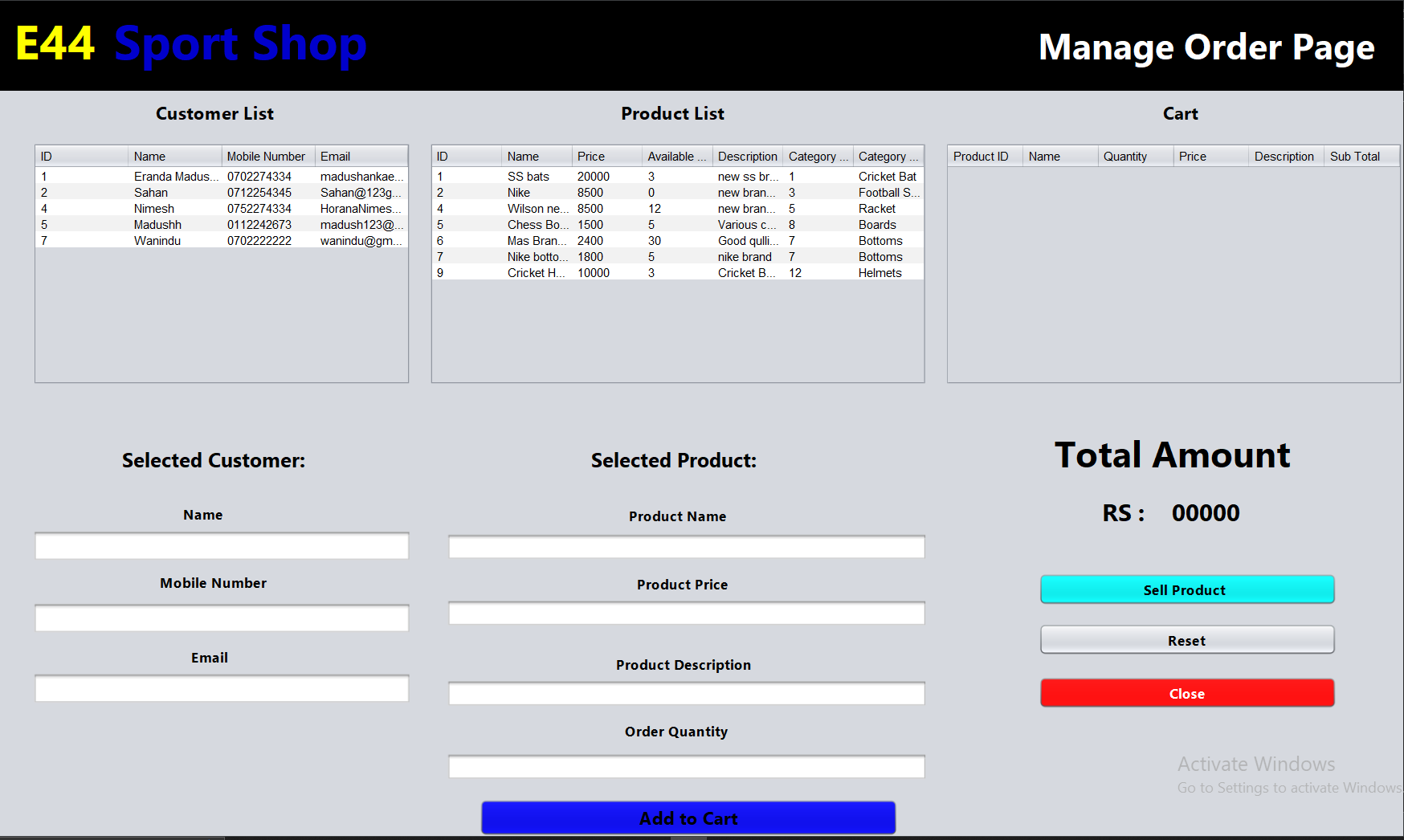
Task: Select the Chess Bo... product row
Action: click(537, 225)
